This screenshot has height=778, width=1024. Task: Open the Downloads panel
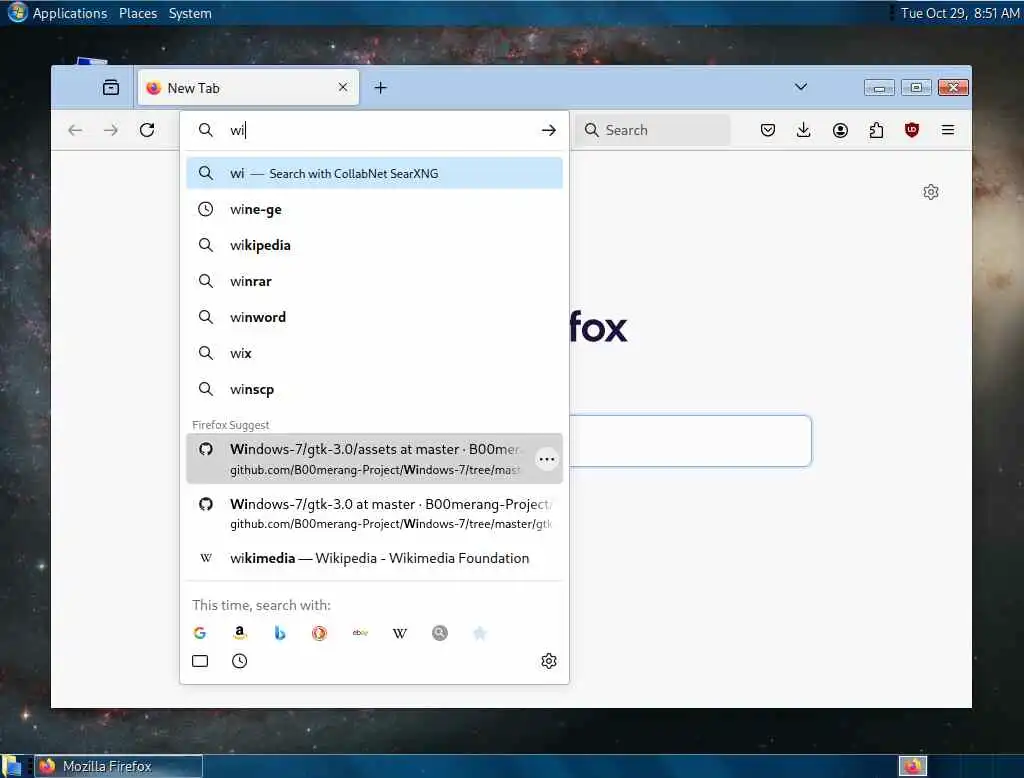pyautogui.click(x=804, y=130)
